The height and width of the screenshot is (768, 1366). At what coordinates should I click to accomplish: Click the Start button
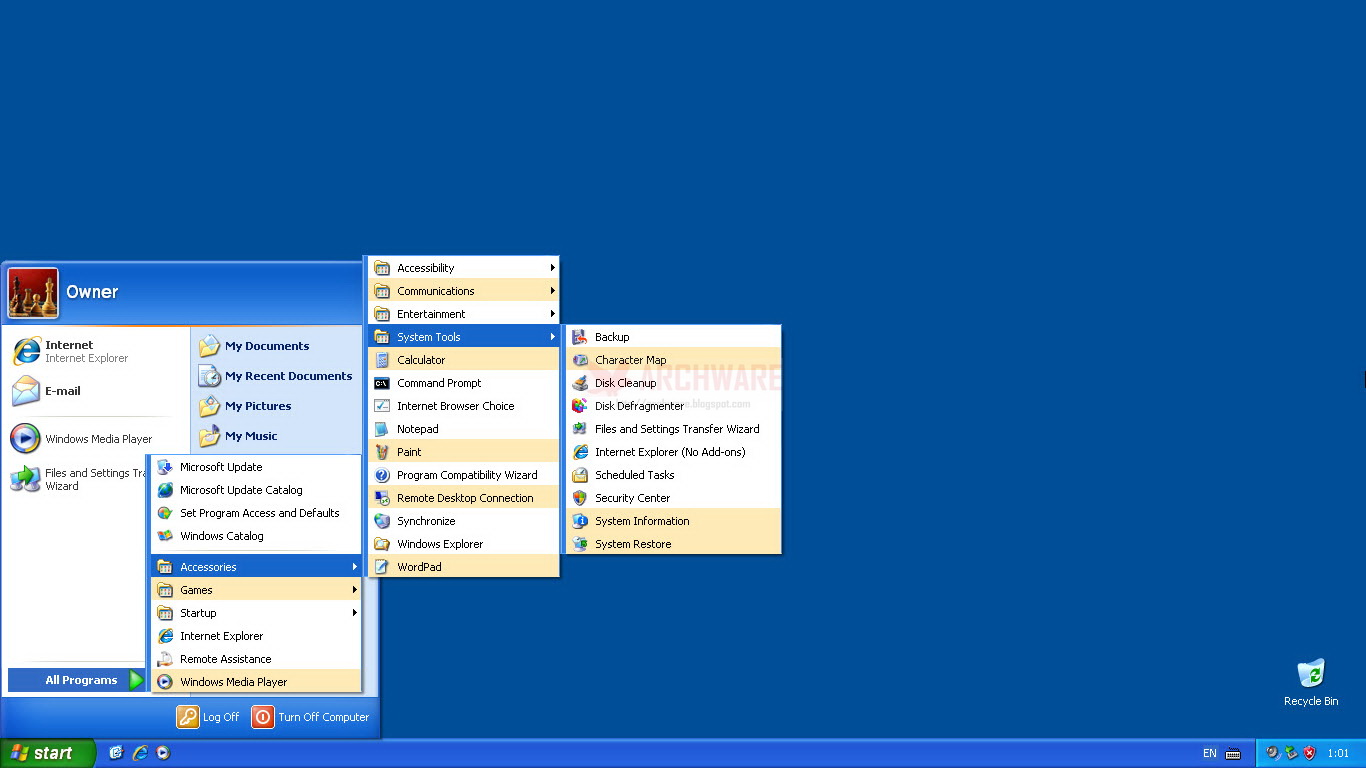point(48,753)
